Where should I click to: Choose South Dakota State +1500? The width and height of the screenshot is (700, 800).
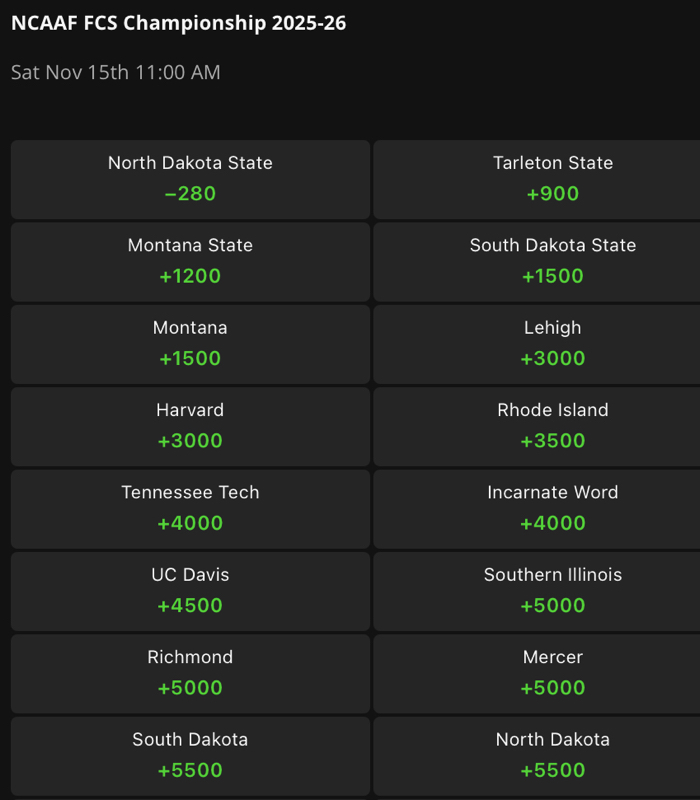[x=553, y=262]
